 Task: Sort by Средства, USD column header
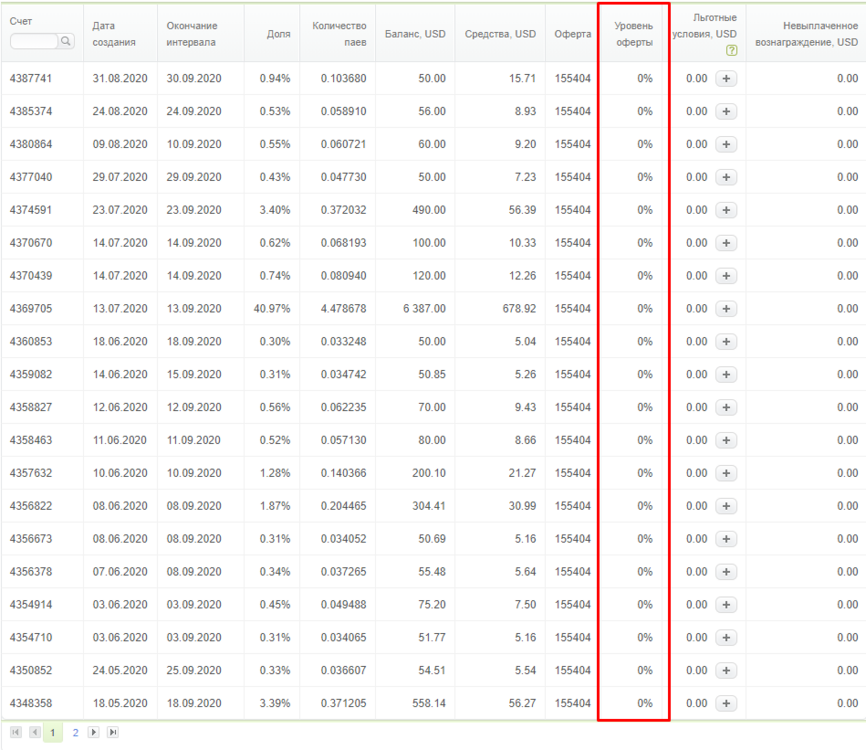(500, 34)
